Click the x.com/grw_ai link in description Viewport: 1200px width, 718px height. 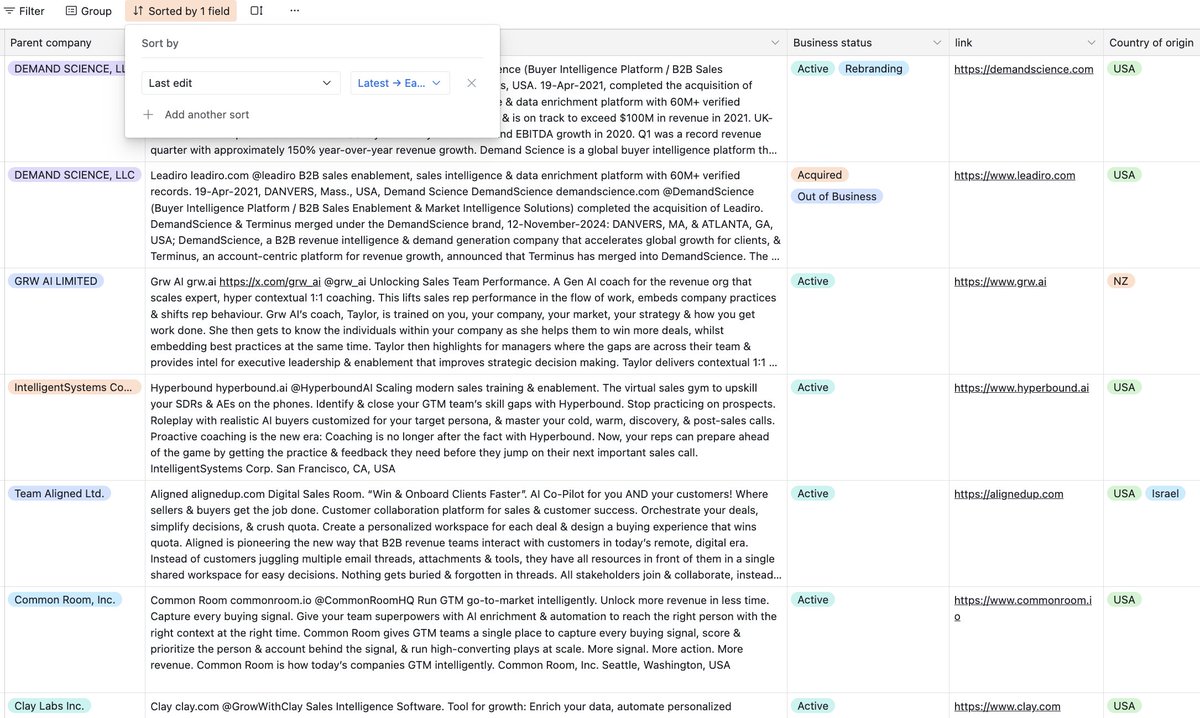pos(270,282)
